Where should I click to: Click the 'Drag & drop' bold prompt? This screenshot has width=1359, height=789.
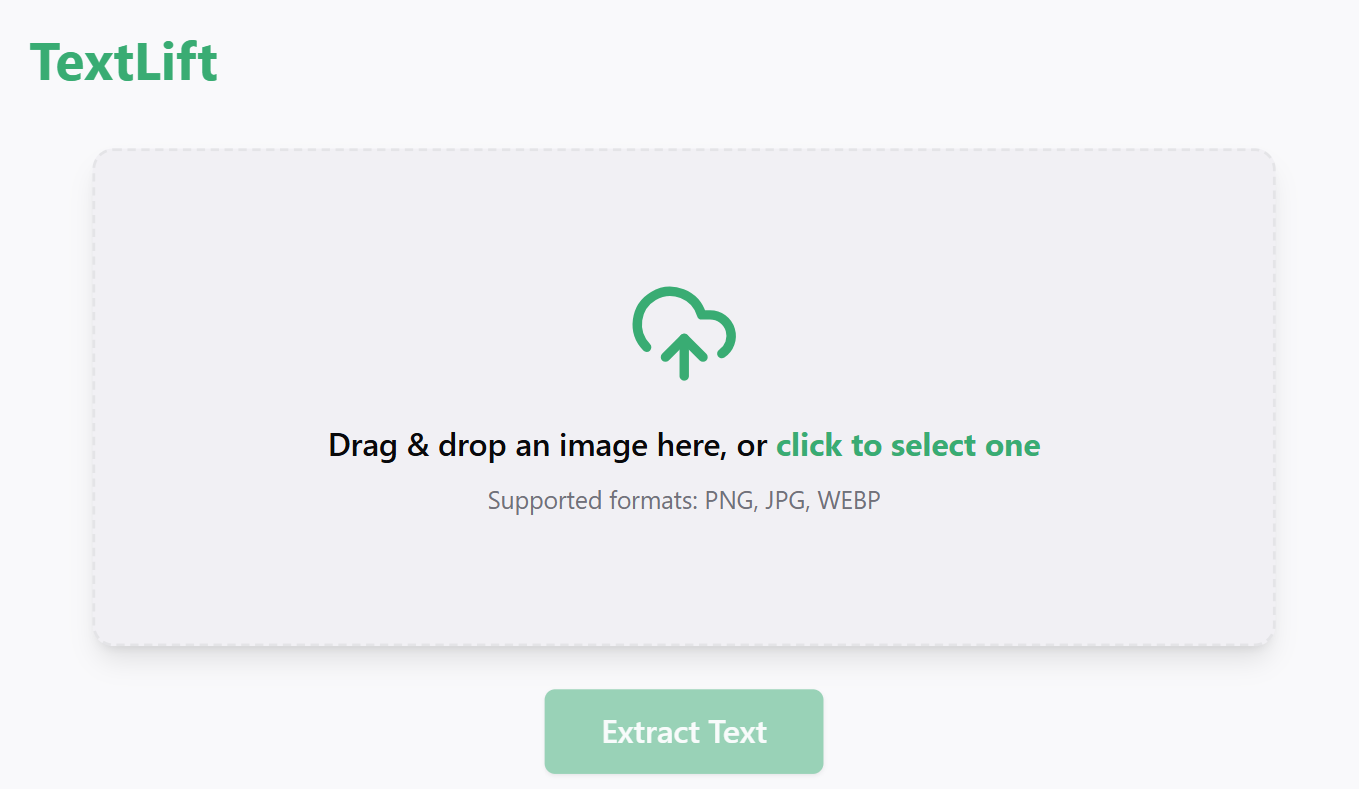point(418,445)
